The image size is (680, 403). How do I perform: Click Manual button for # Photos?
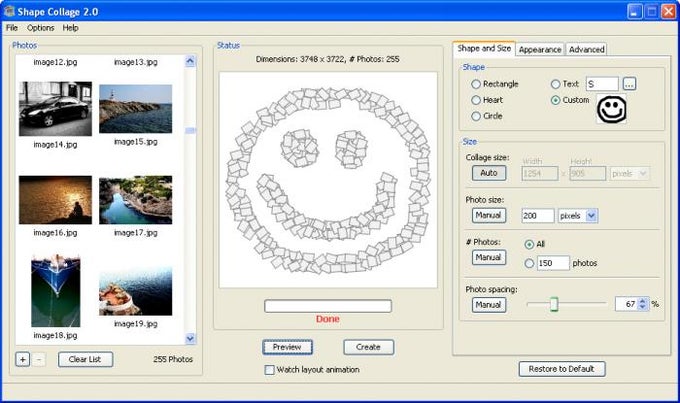(489, 257)
